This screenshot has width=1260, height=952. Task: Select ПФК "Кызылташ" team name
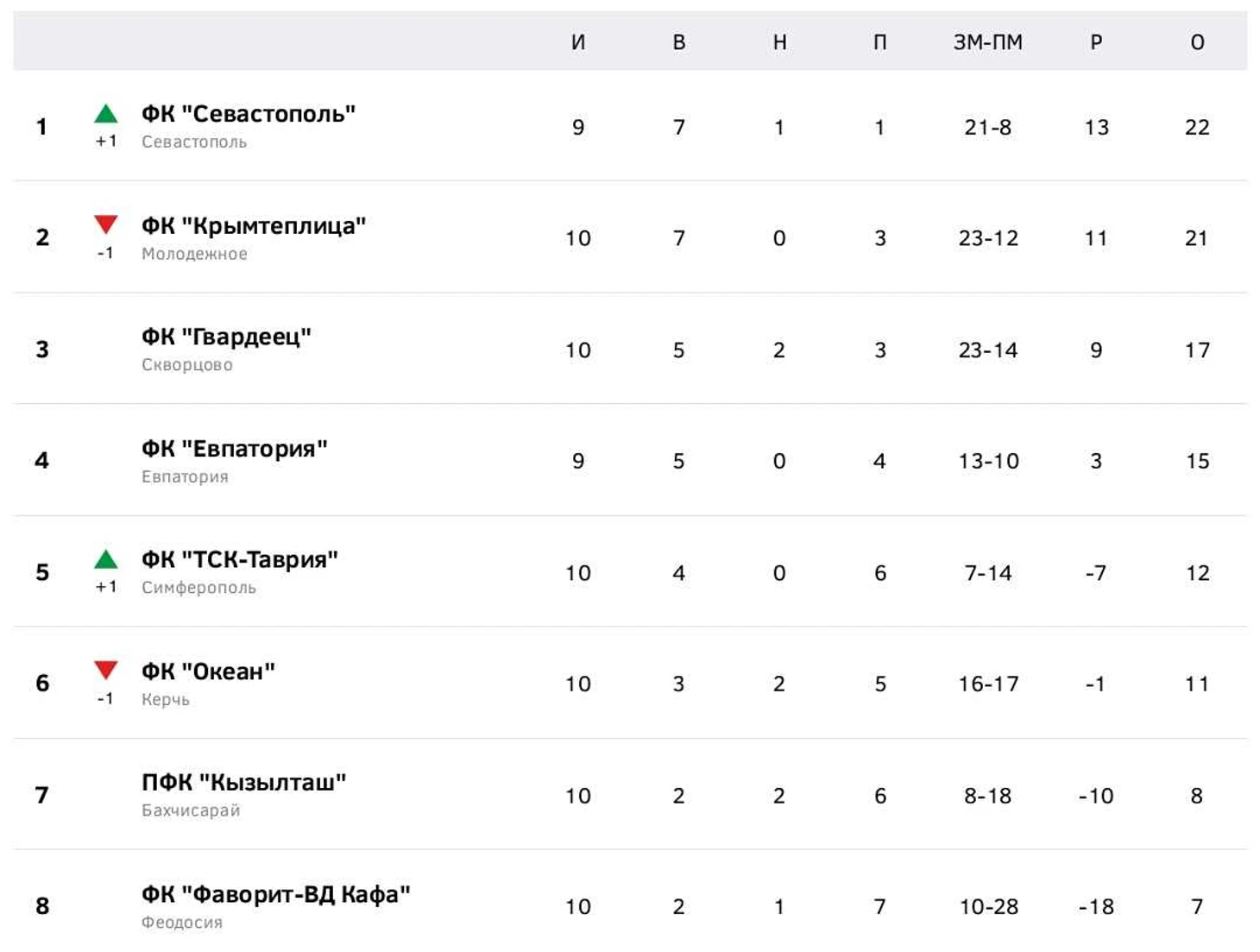(x=244, y=783)
